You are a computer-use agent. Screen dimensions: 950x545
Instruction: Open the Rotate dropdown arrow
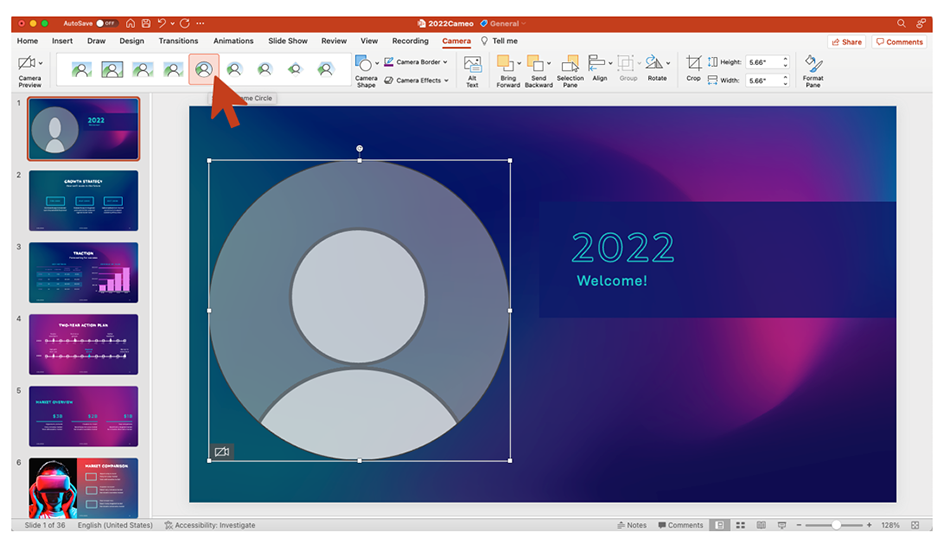pos(669,64)
